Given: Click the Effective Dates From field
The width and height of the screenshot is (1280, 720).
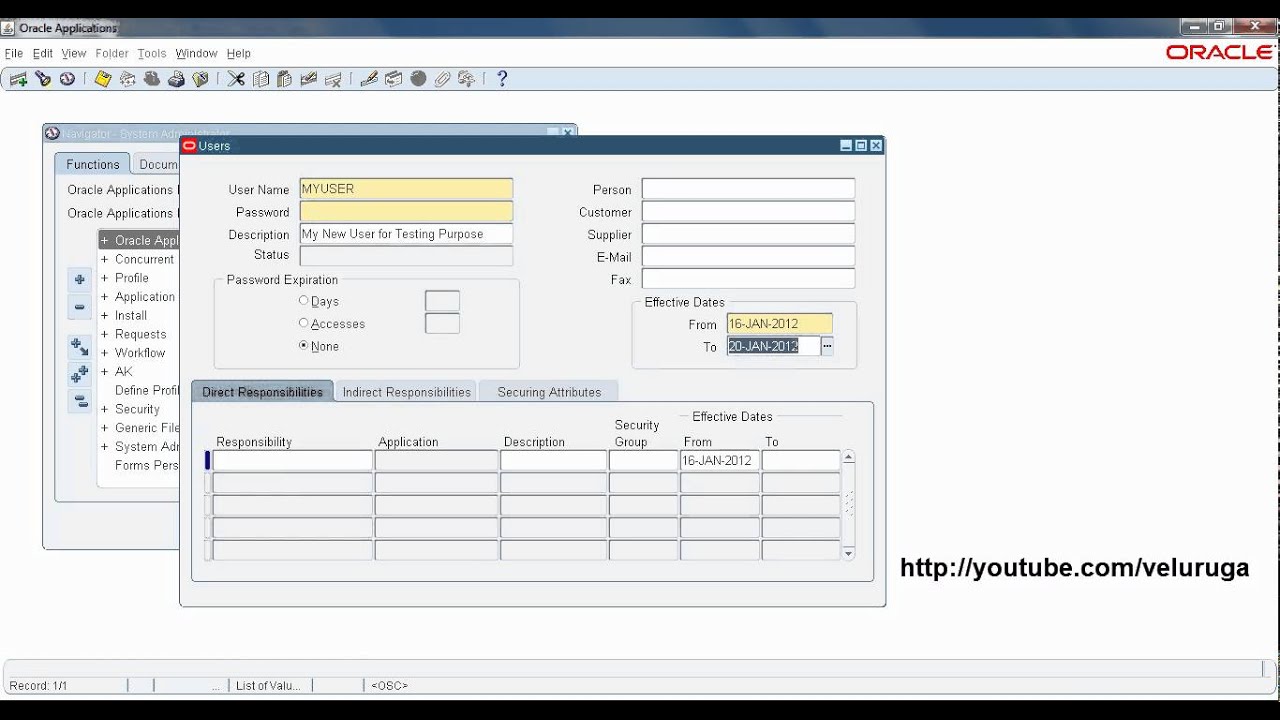Looking at the screenshot, I should 779,324.
